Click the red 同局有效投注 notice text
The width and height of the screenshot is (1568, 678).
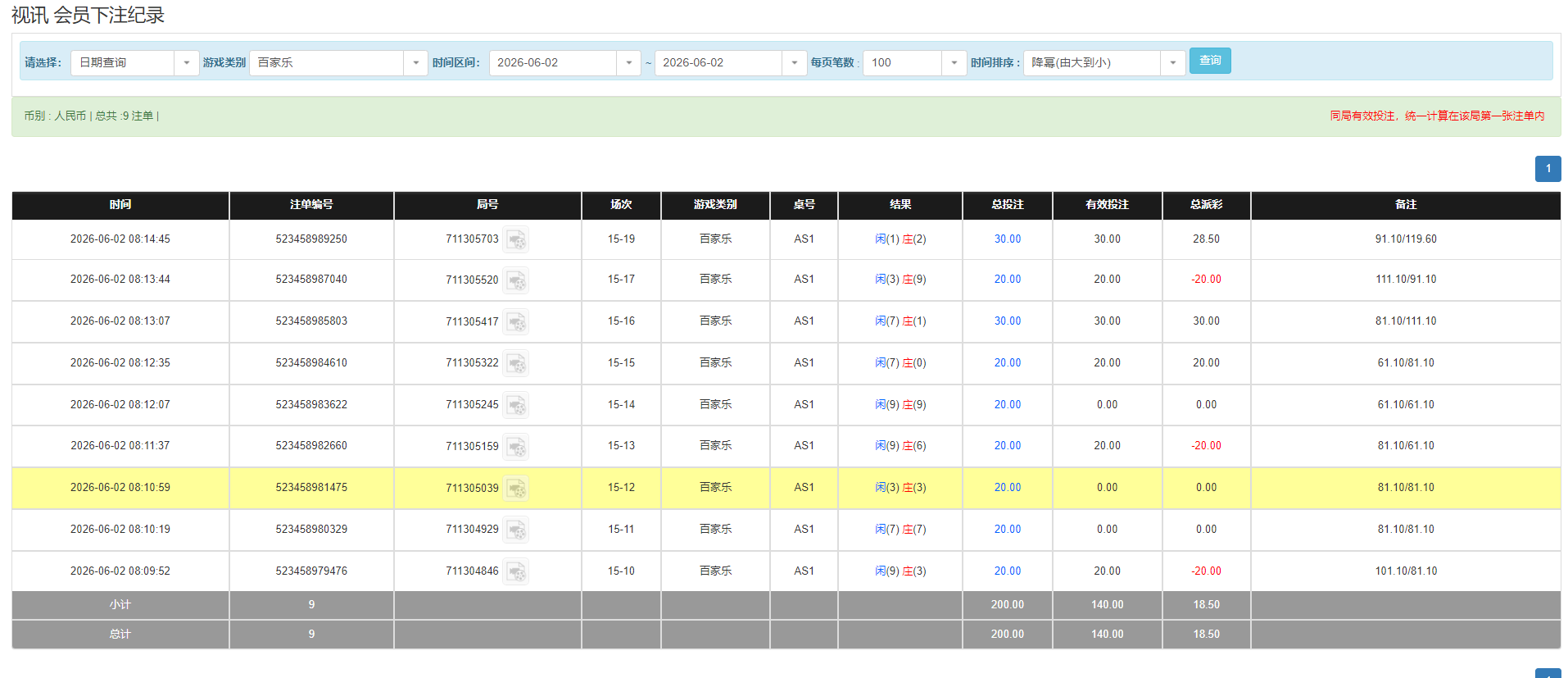coord(1437,116)
